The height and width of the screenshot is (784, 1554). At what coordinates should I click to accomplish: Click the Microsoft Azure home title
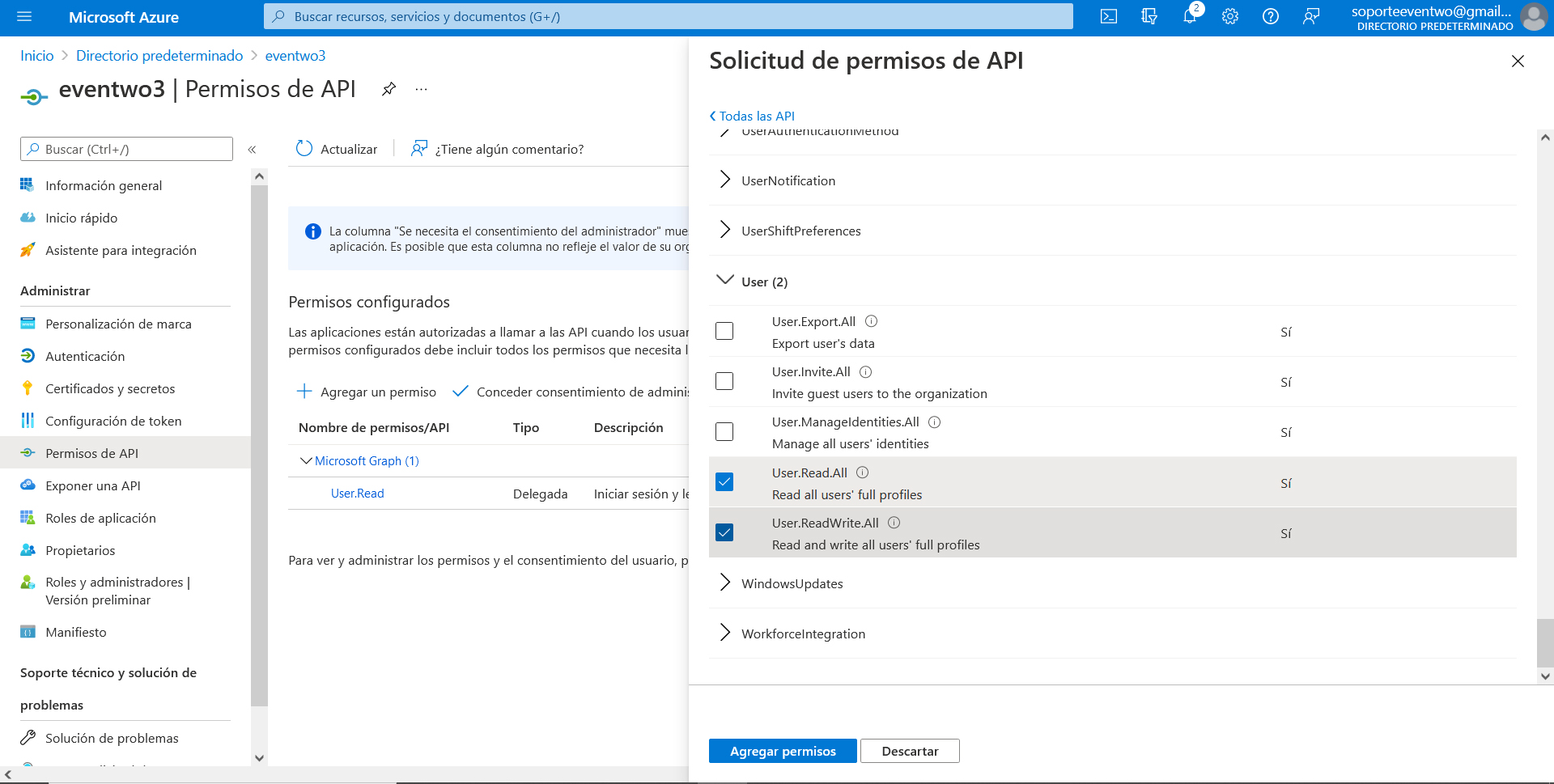[124, 17]
